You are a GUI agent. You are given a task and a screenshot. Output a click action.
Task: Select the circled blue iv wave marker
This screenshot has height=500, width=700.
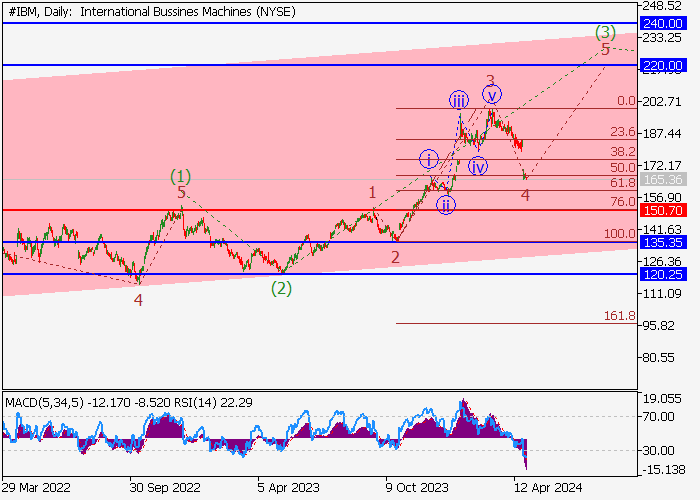pos(478,167)
